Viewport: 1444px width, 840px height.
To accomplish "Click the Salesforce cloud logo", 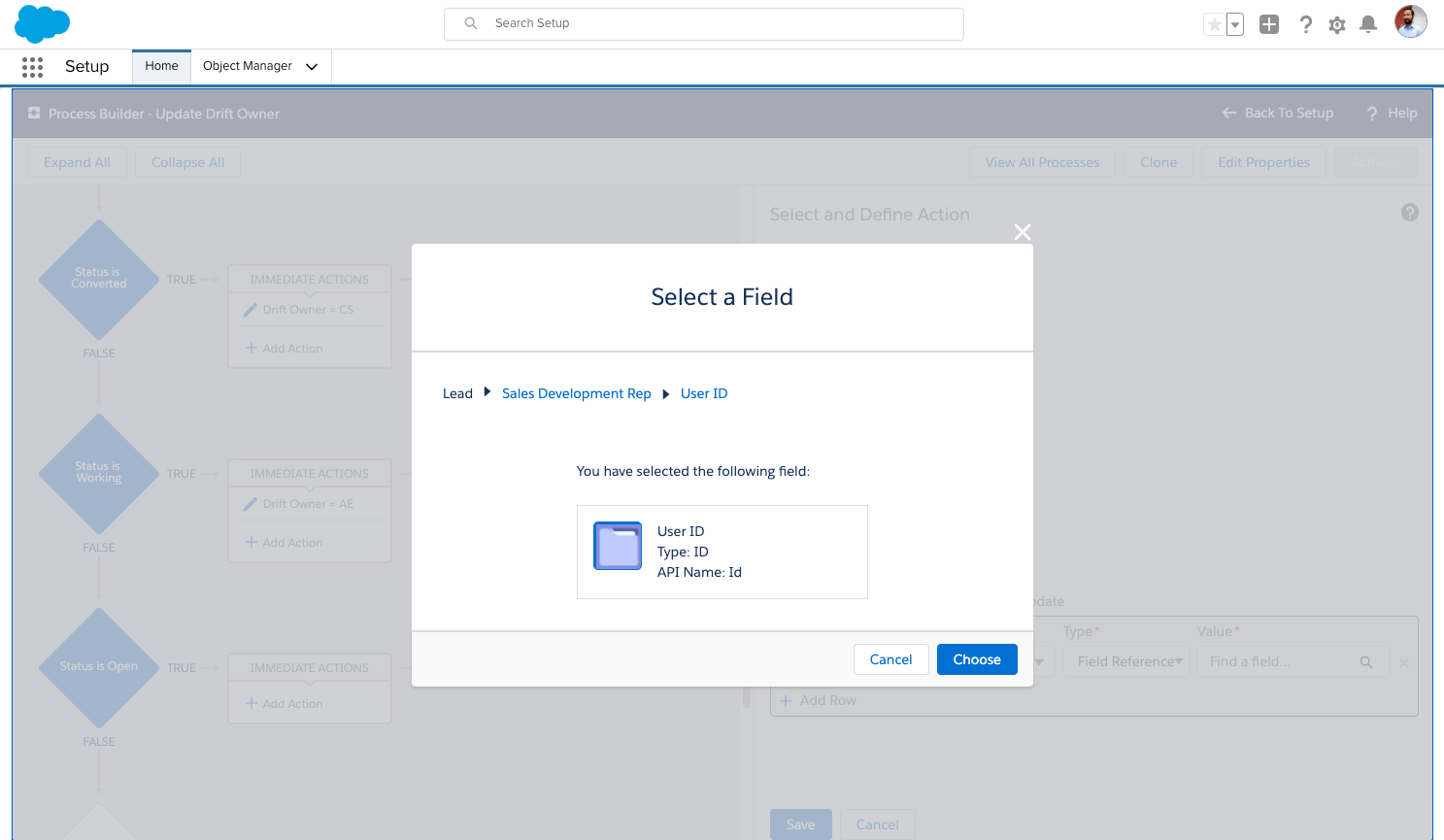I will click(x=42, y=23).
